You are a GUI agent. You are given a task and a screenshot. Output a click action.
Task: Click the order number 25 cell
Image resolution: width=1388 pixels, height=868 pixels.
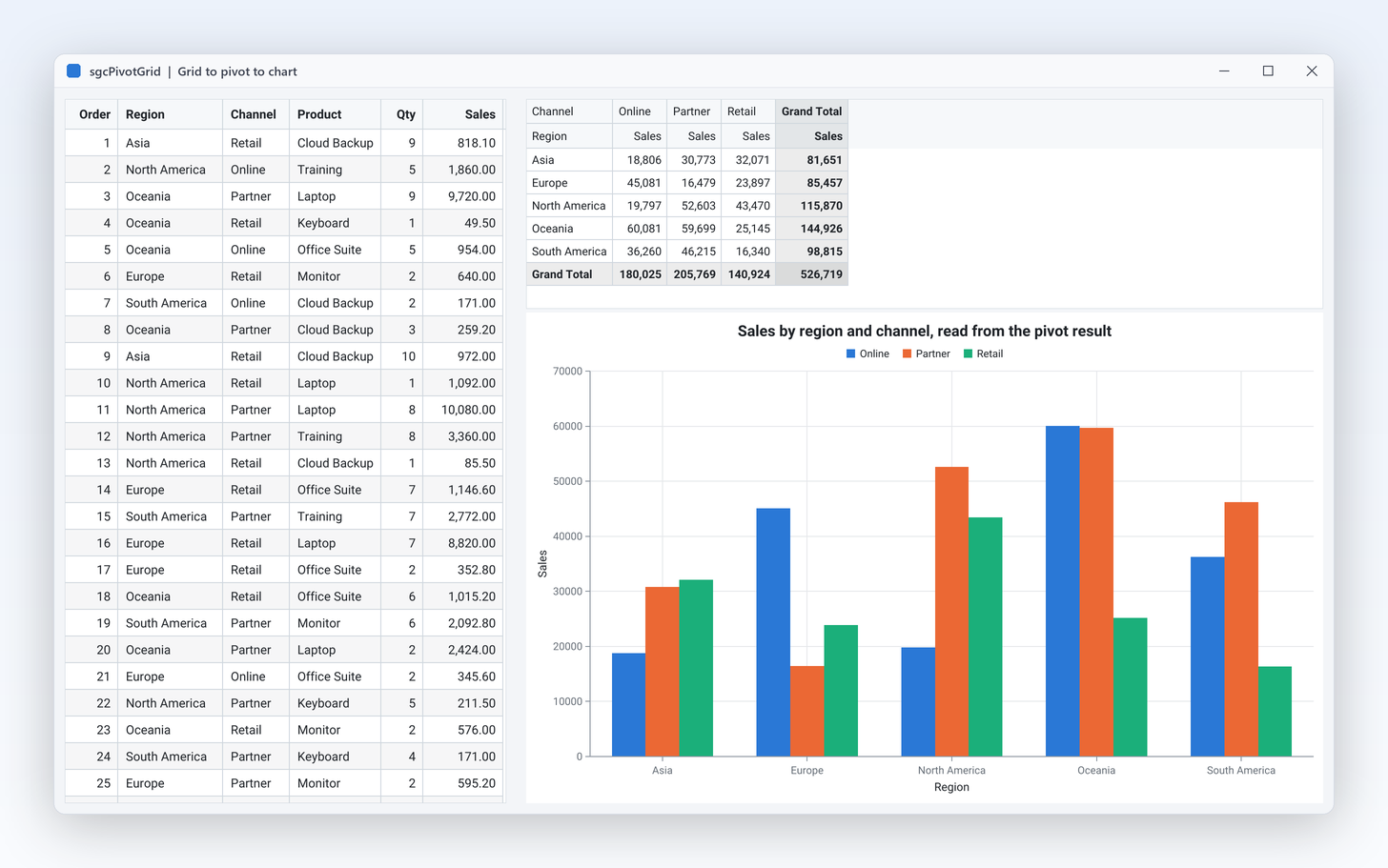pyautogui.click(x=92, y=783)
